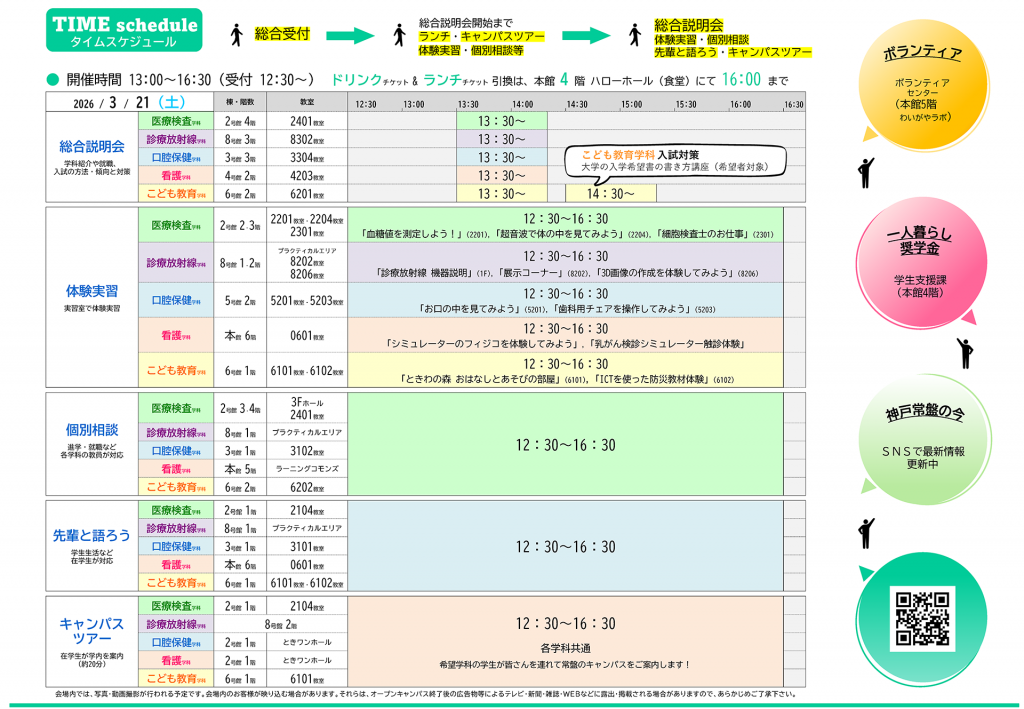Select the 体験実習 section header in the table
Image resolution: width=1024 pixels, height=709 pixels.
pos(91,292)
